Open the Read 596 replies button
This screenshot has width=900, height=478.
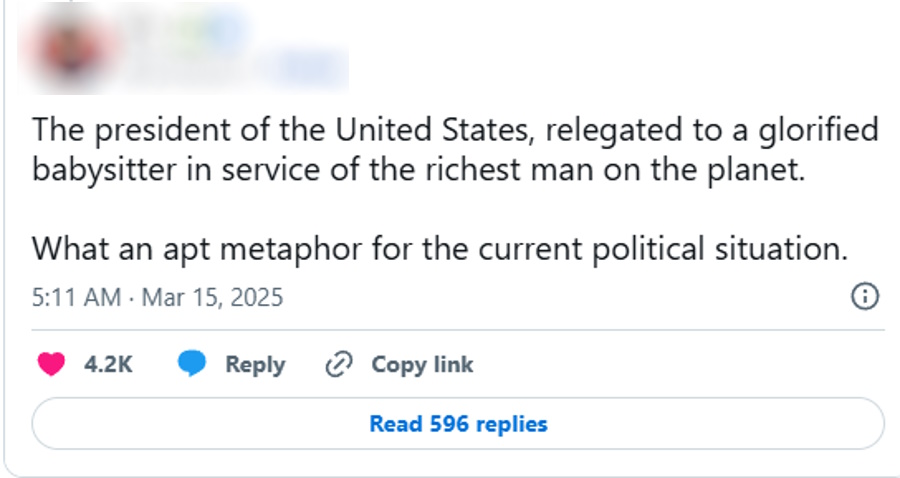coord(458,423)
